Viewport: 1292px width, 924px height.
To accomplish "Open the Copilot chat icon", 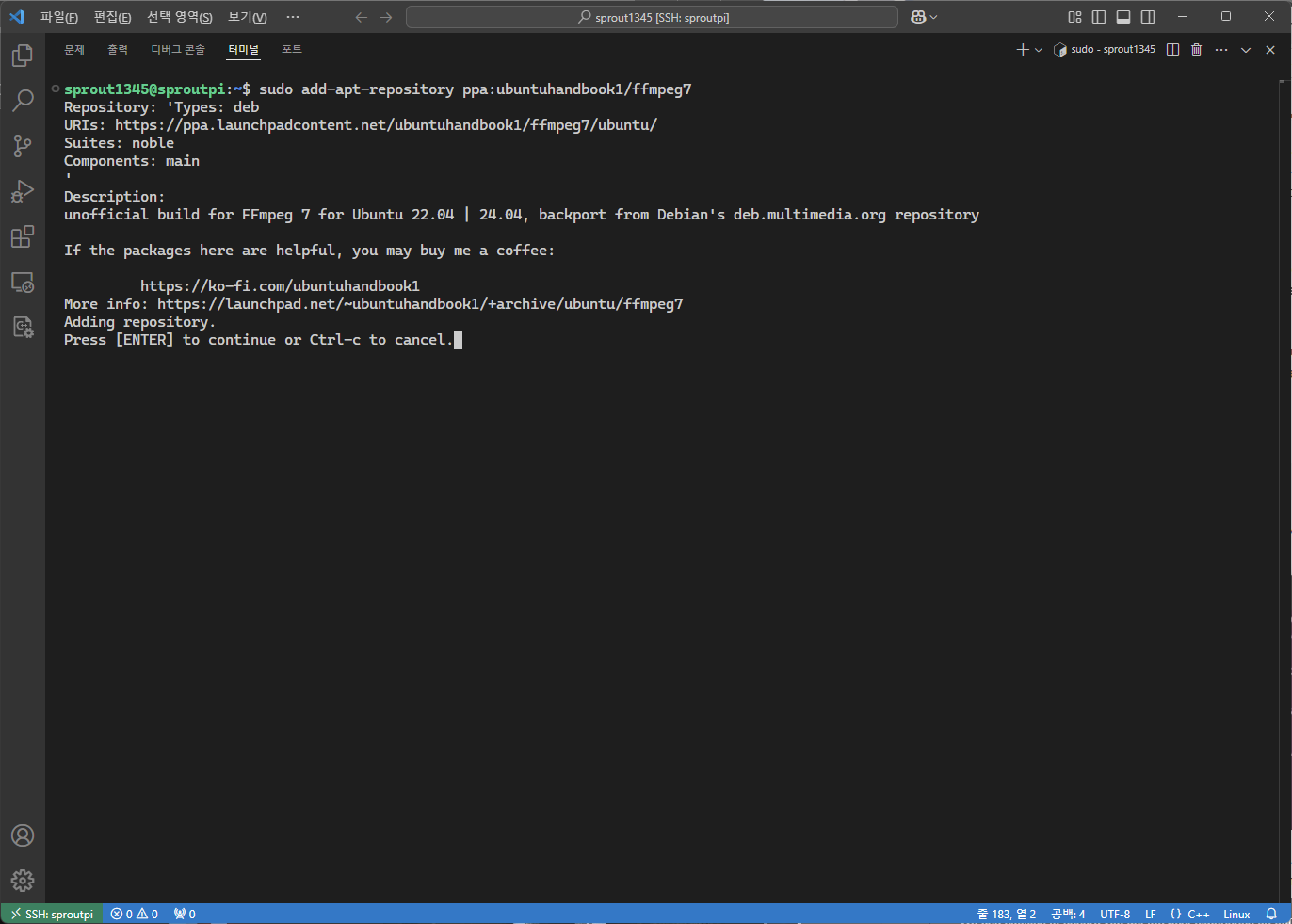I will click(918, 17).
